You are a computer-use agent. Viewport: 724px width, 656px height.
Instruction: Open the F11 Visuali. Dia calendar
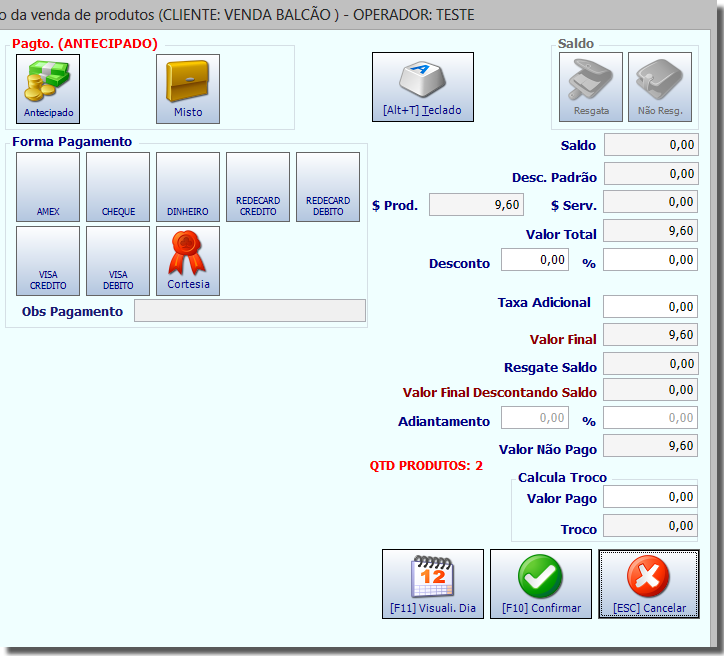coord(433,584)
